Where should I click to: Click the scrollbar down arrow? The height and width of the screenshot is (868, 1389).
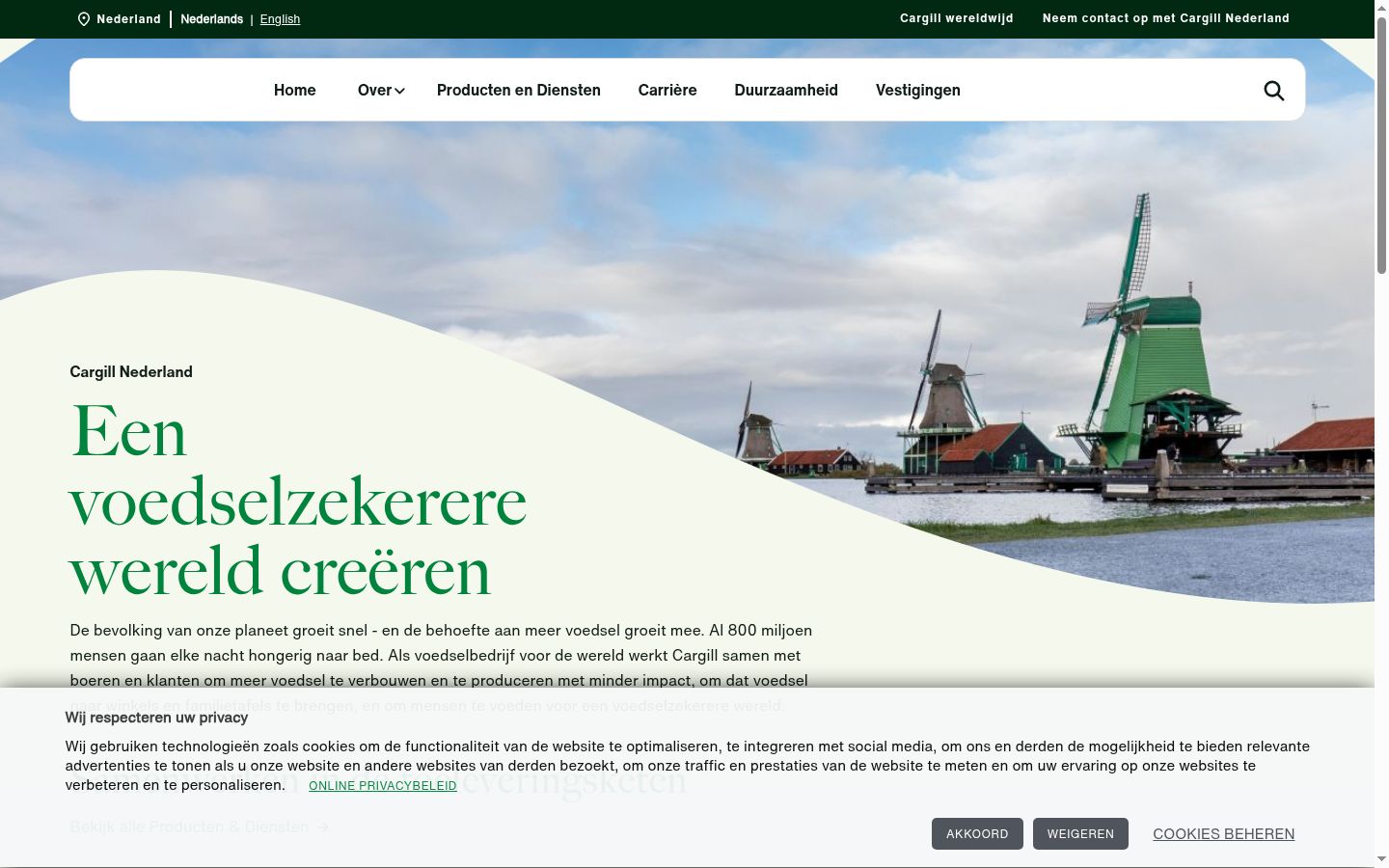click(1381, 858)
